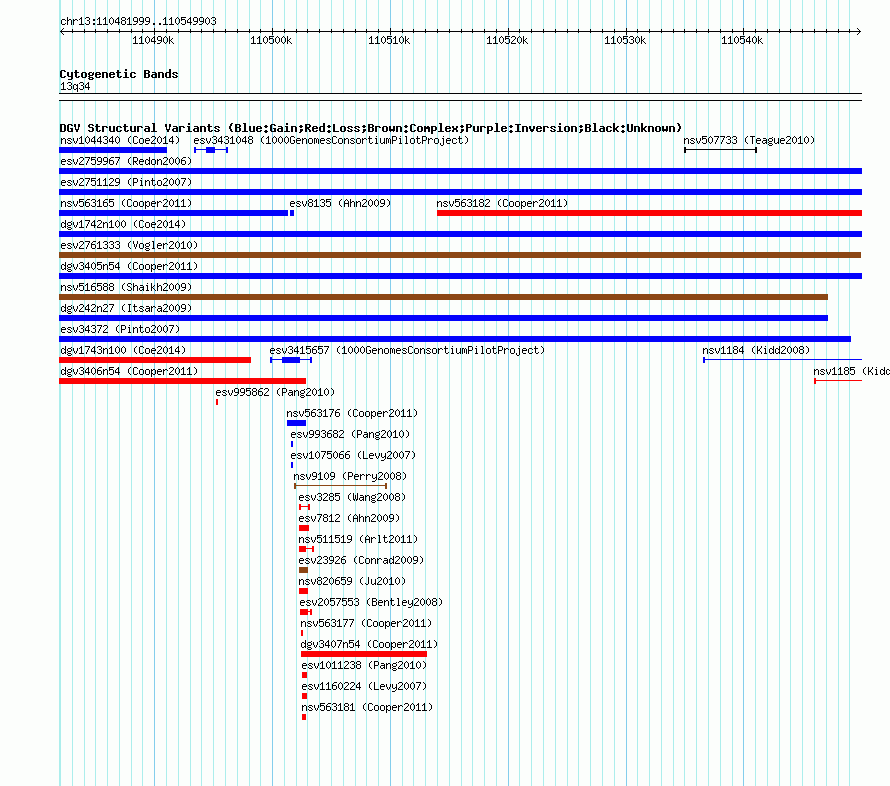Select nsv563177 (Cooper2011) label

click(x=366, y=623)
